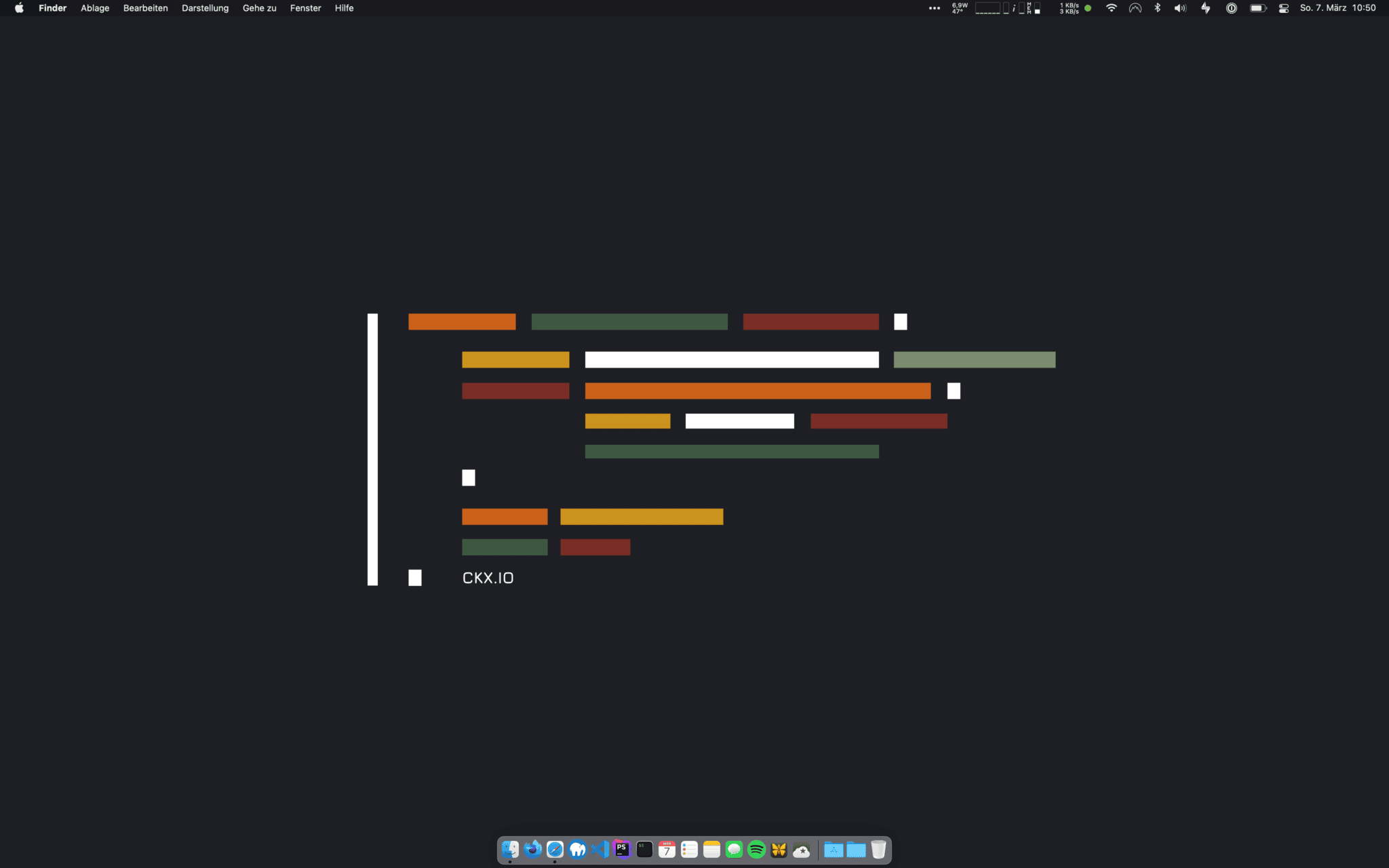Open the battery status menu
Viewport: 1389px width, 868px height.
click(x=1258, y=8)
